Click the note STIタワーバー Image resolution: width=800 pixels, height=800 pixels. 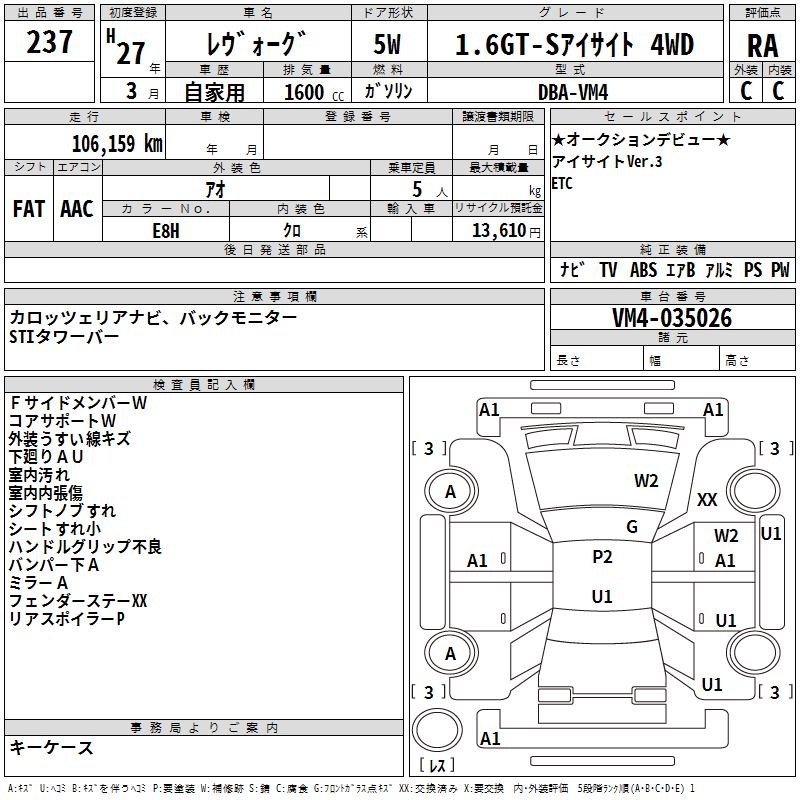pos(64,337)
